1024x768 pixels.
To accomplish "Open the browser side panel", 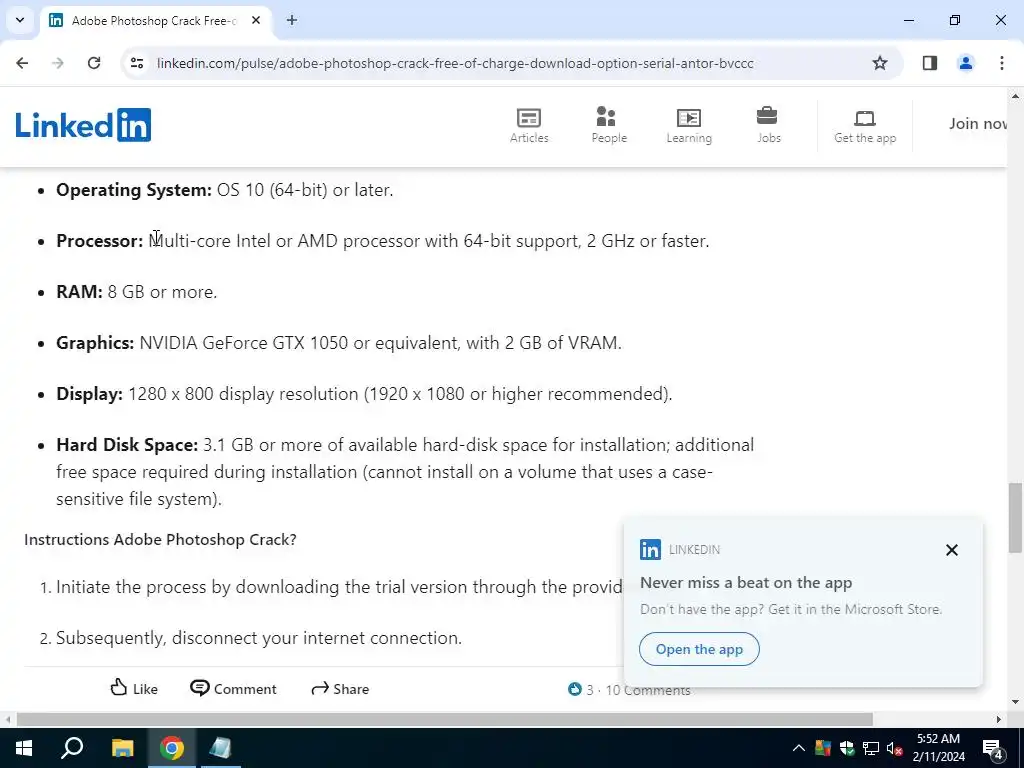I will (x=929, y=63).
